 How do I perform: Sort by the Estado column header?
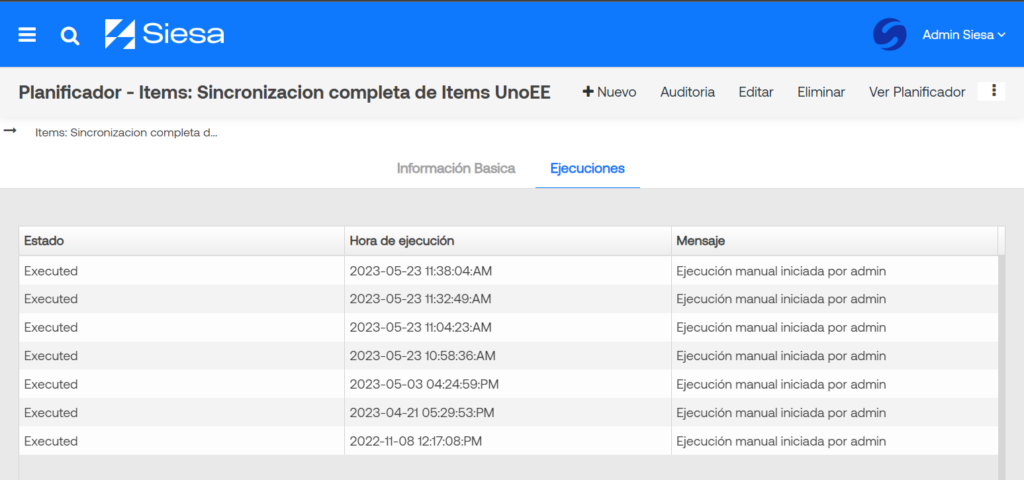(182, 241)
